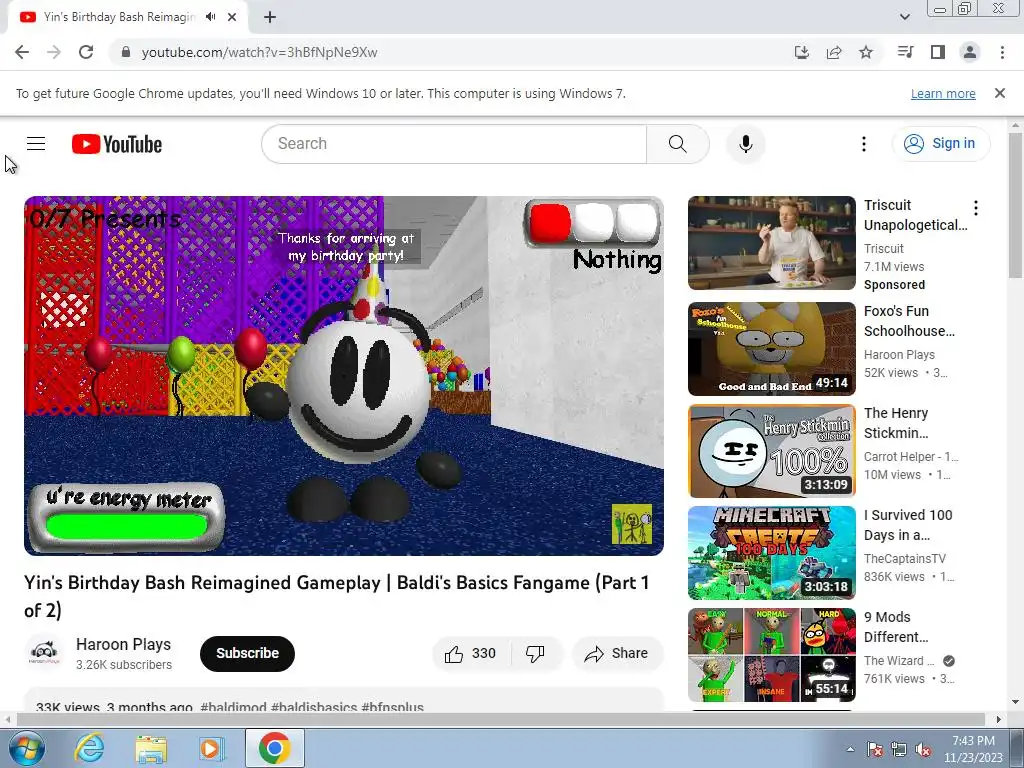
Task: Open network icon in system tray
Action: (899, 749)
